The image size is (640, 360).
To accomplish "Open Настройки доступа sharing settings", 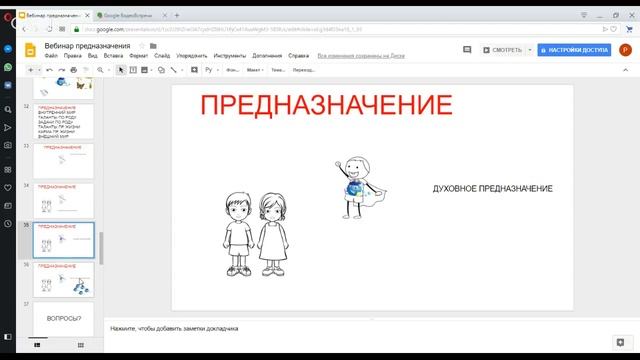I will point(574,50).
